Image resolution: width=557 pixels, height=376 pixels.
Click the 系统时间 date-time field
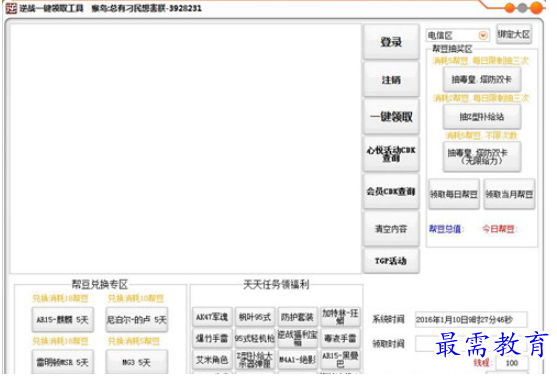click(x=471, y=320)
